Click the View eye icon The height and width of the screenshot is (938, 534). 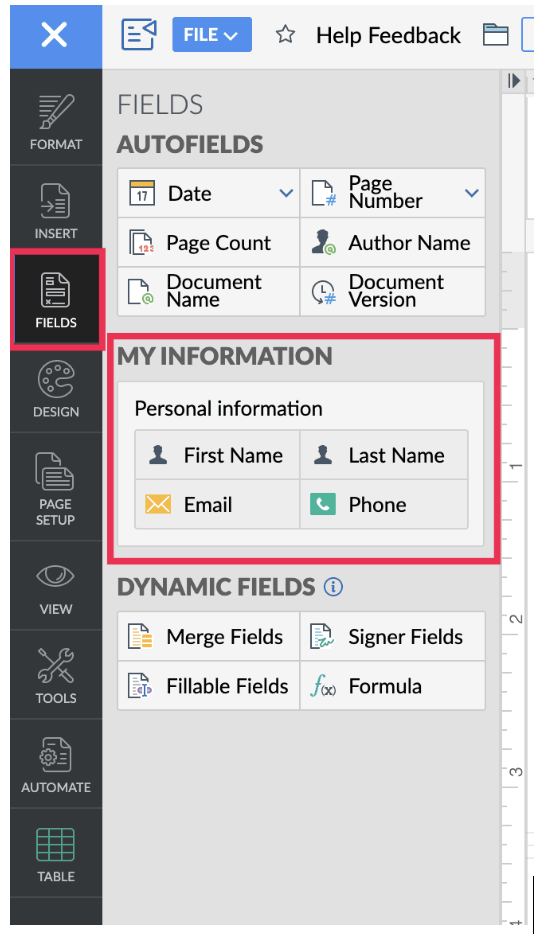56,577
